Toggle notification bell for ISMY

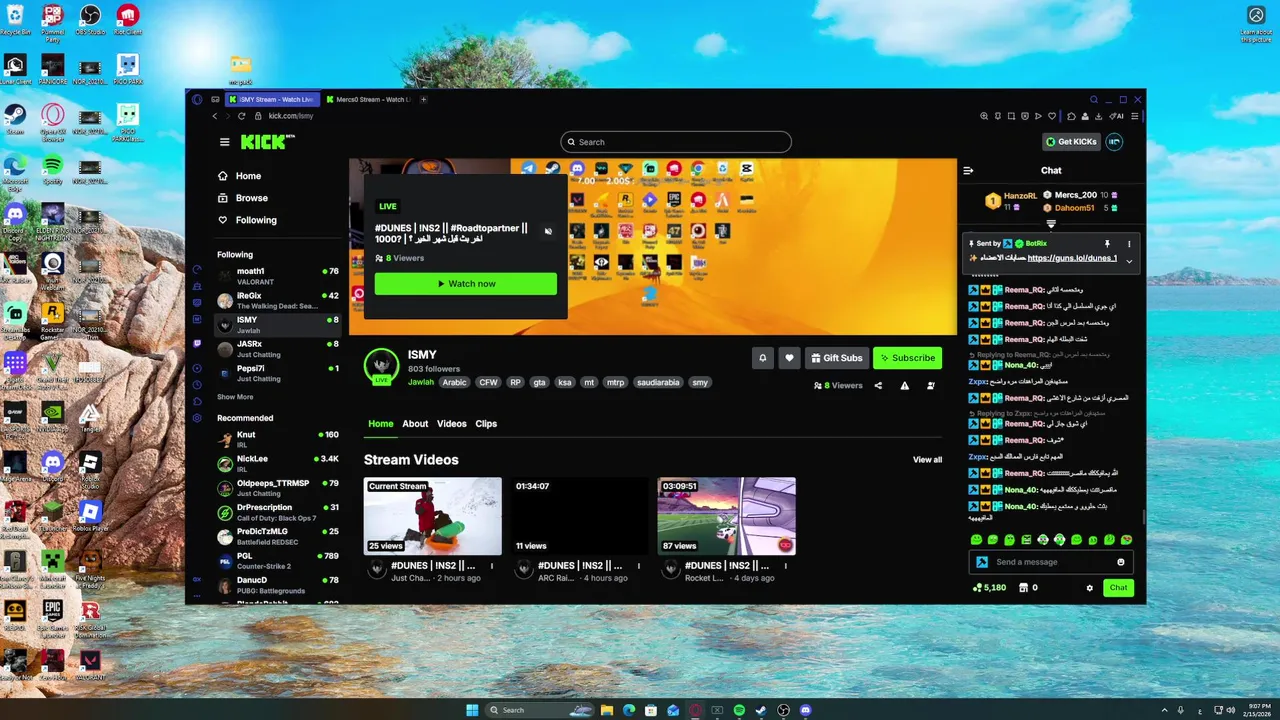(762, 358)
